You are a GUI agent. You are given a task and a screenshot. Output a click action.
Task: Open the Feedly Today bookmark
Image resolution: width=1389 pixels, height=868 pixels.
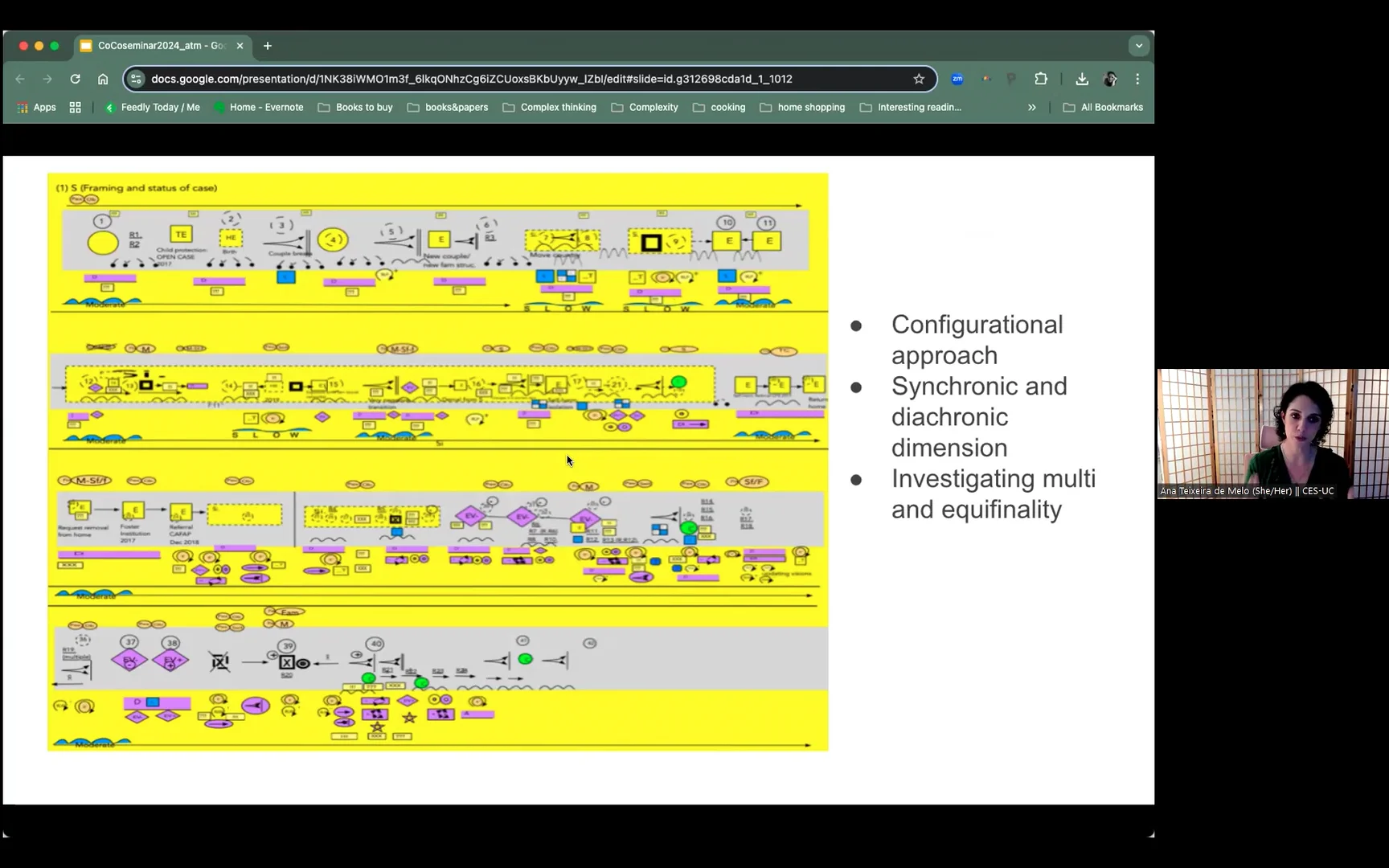pos(152,107)
